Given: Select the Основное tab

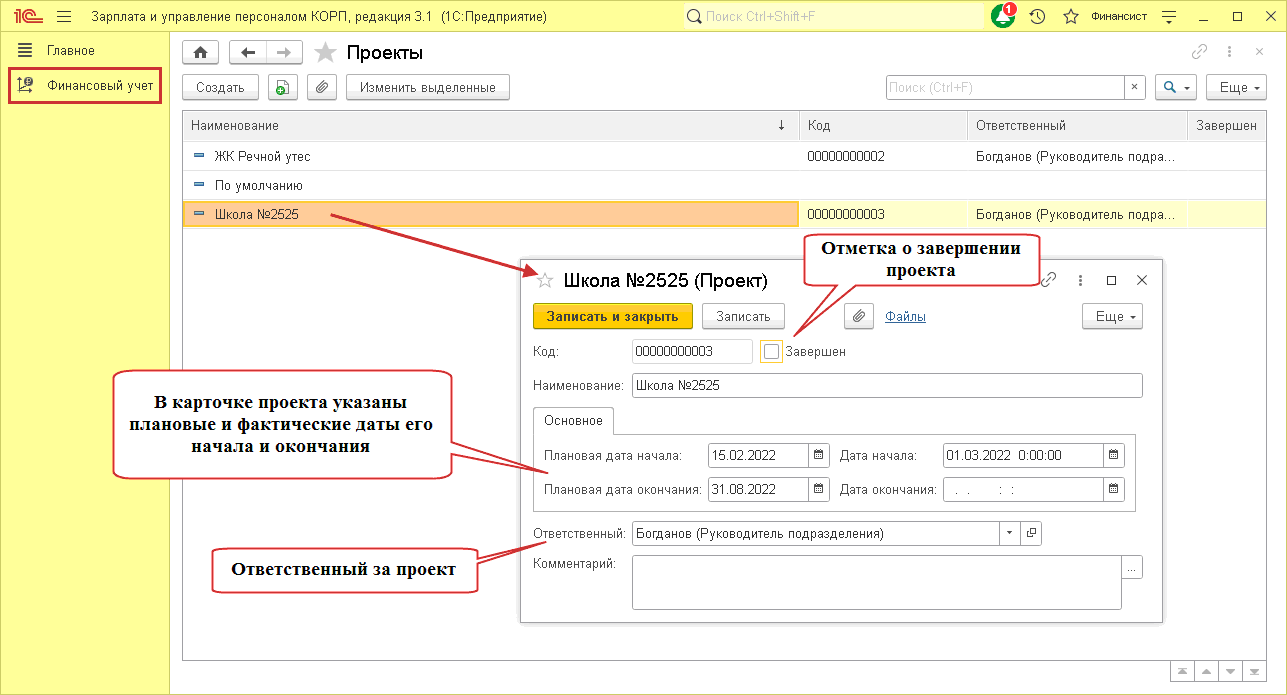Looking at the screenshot, I should point(573,420).
